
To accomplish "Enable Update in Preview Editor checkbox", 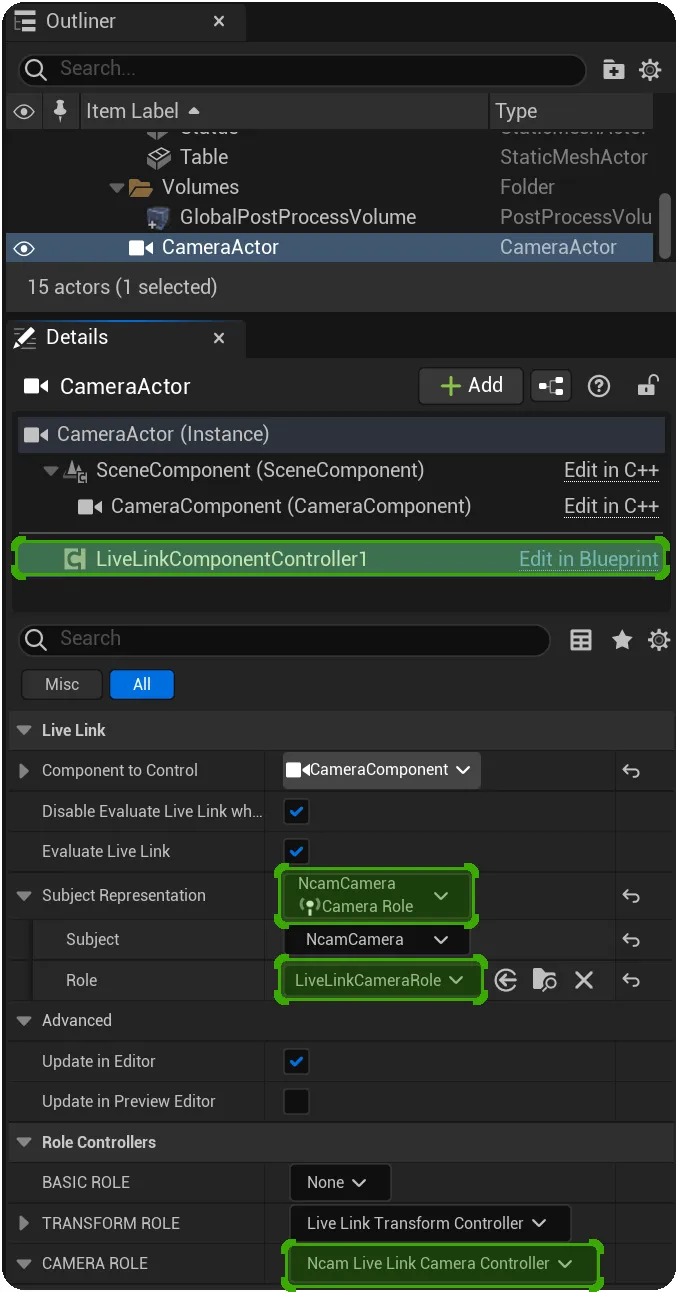I will 296,1101.
